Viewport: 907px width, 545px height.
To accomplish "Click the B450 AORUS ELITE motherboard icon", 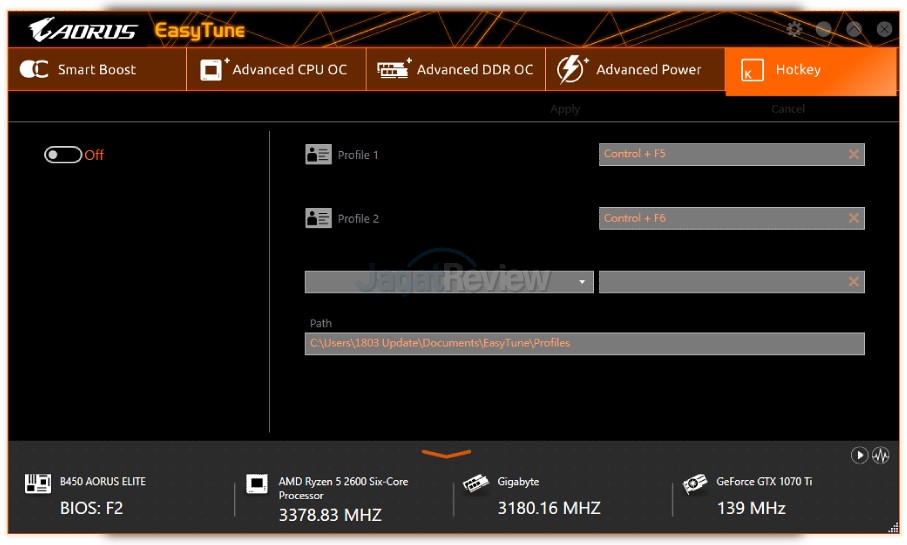I will pyautogui.click(x=37, y=485).
